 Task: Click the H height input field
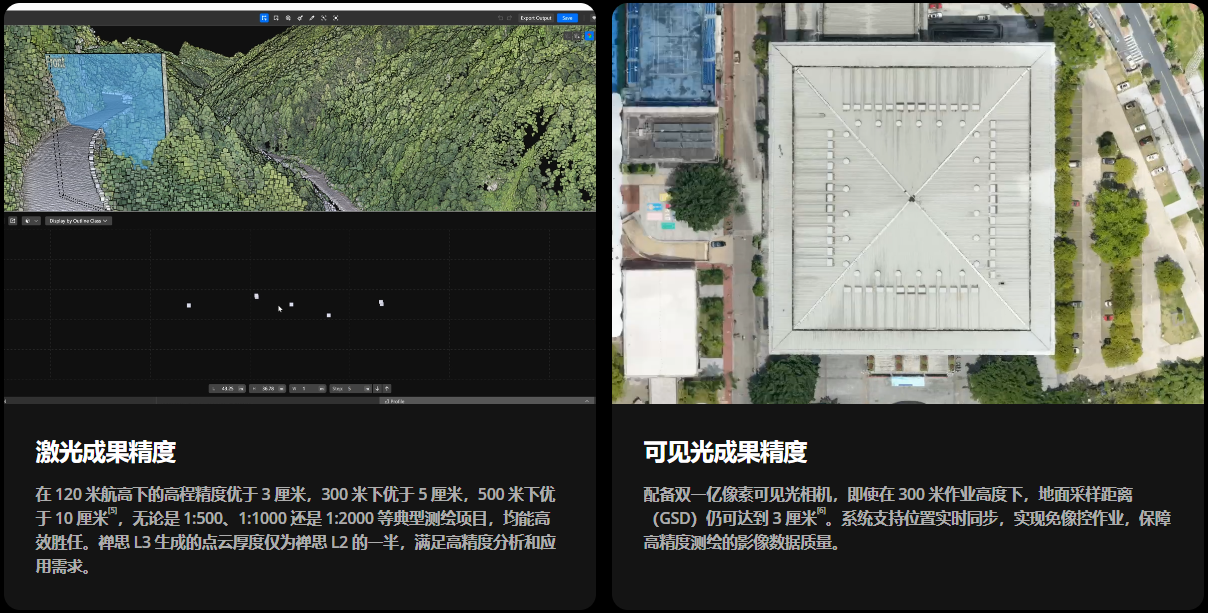click(268, 388)
